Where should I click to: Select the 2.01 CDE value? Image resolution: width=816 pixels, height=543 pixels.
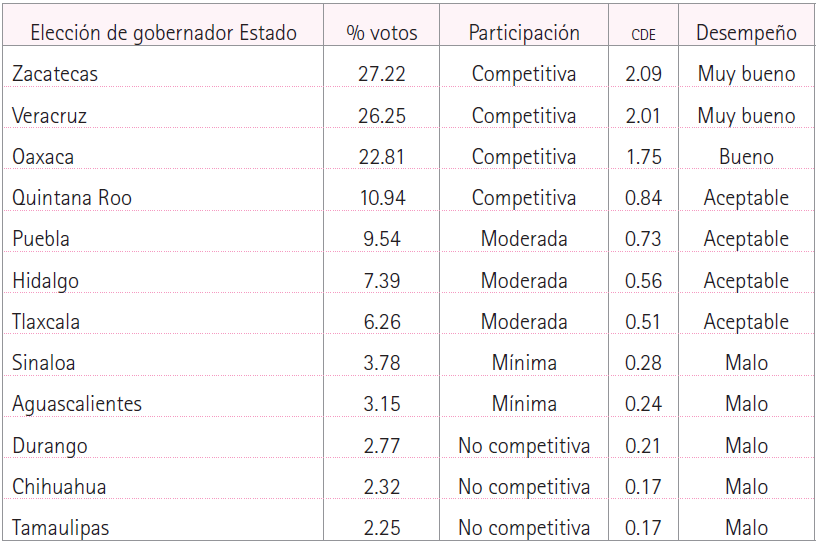point(643,116)
